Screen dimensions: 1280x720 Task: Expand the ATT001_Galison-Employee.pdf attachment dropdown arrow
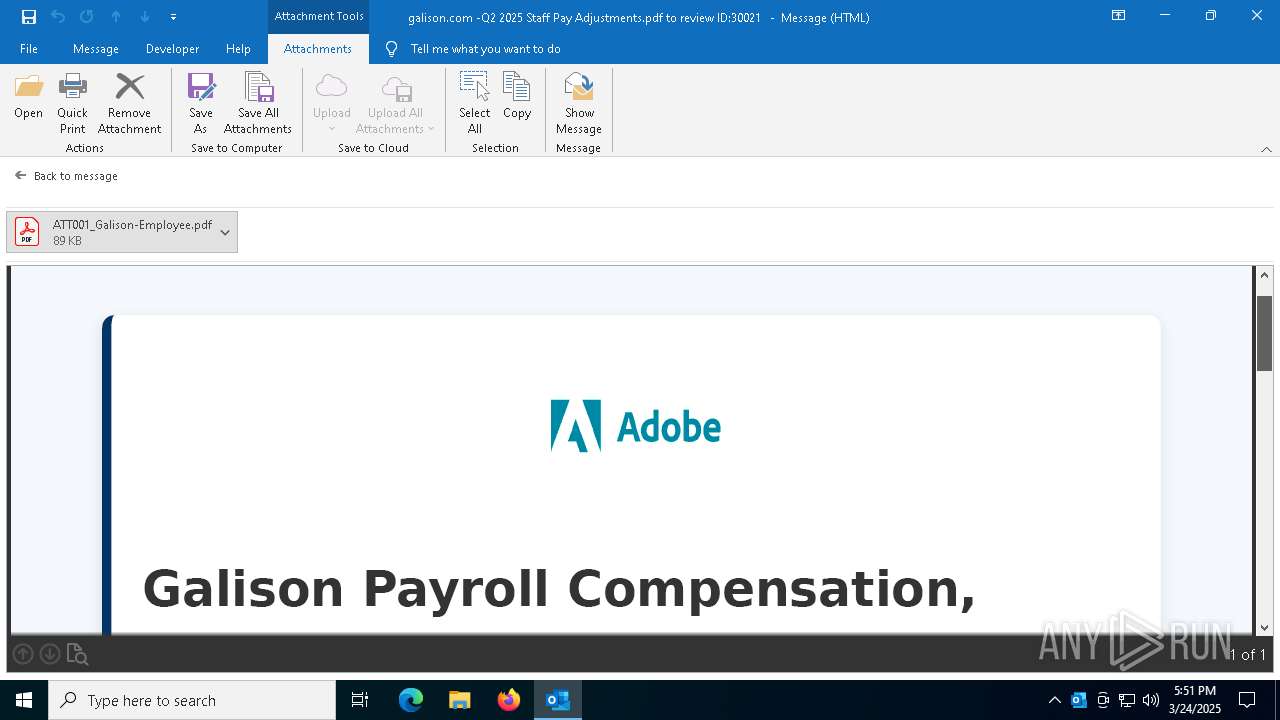[225, 232]
